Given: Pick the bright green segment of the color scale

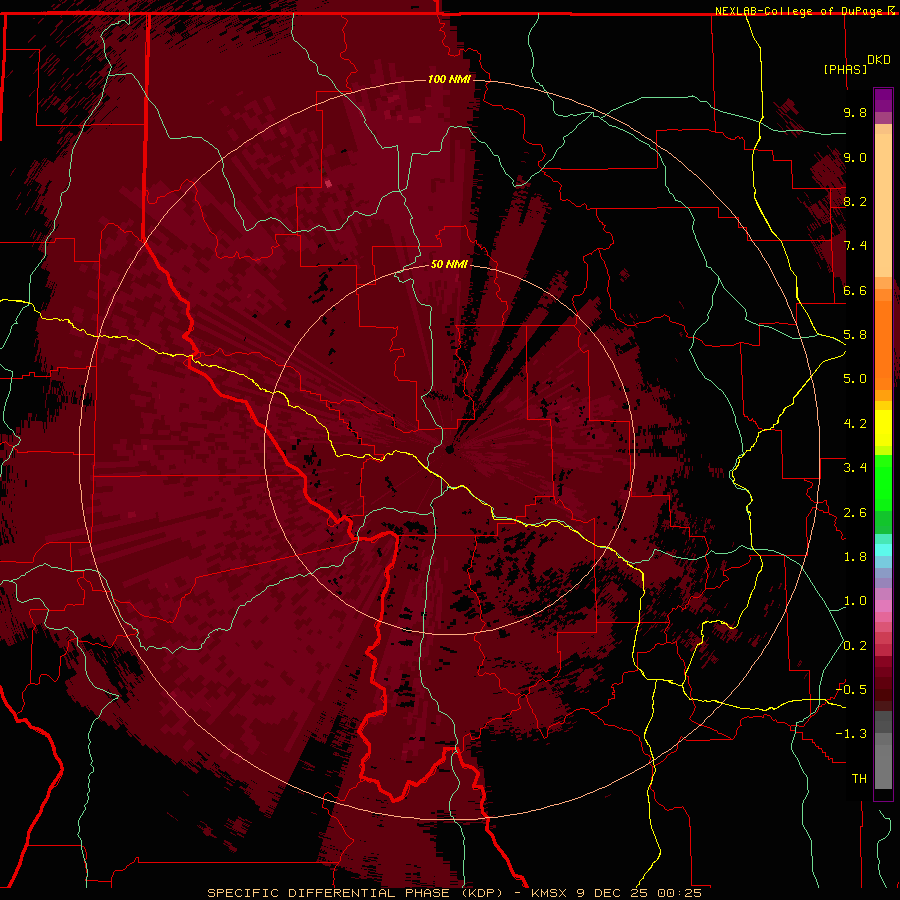Looking at the screenshot, I should click(x=883, y=482).
